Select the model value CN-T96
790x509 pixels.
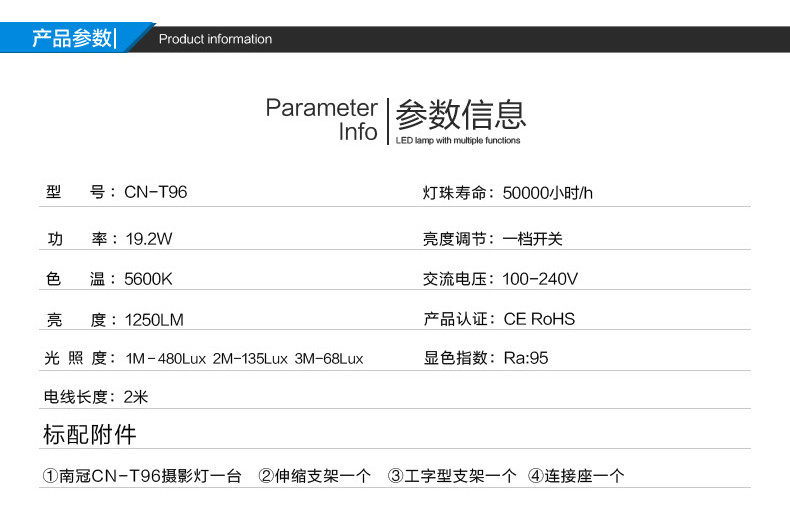pos(156,192)
